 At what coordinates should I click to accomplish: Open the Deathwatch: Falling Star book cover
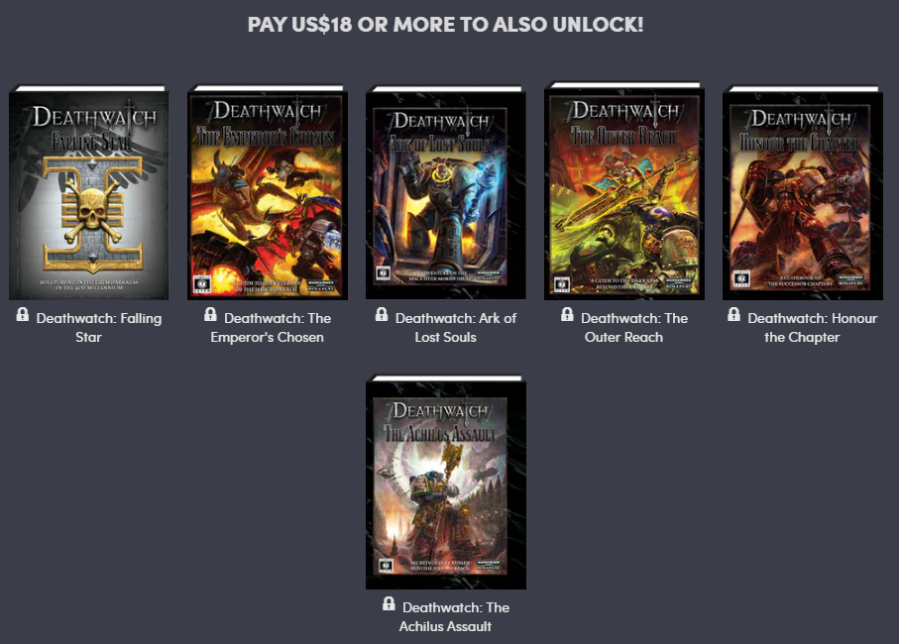point(89,192)
